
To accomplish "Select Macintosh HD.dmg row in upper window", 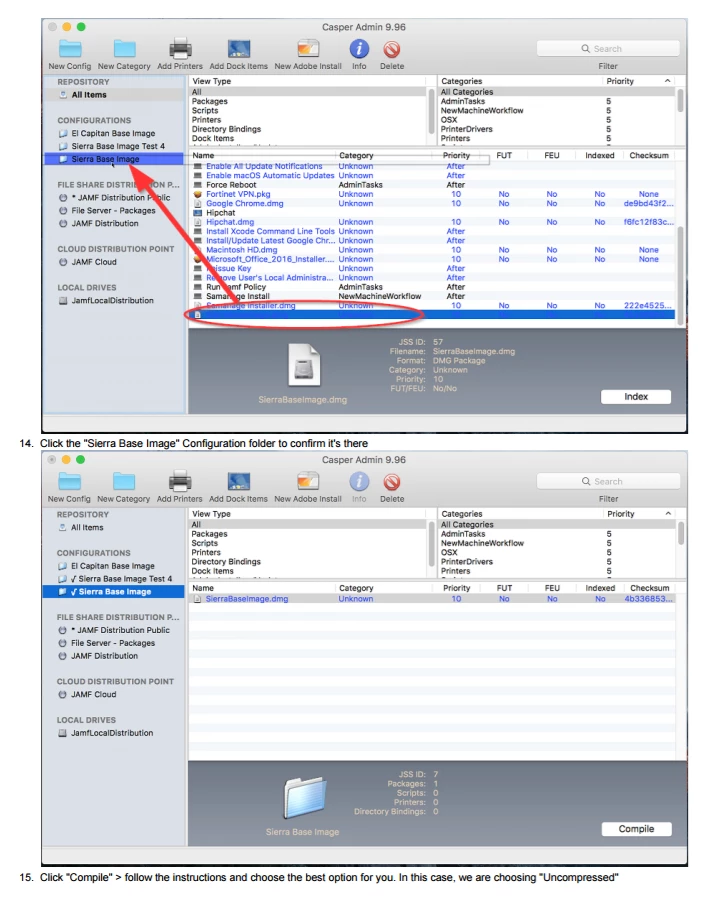I will [x=432, y=250].
